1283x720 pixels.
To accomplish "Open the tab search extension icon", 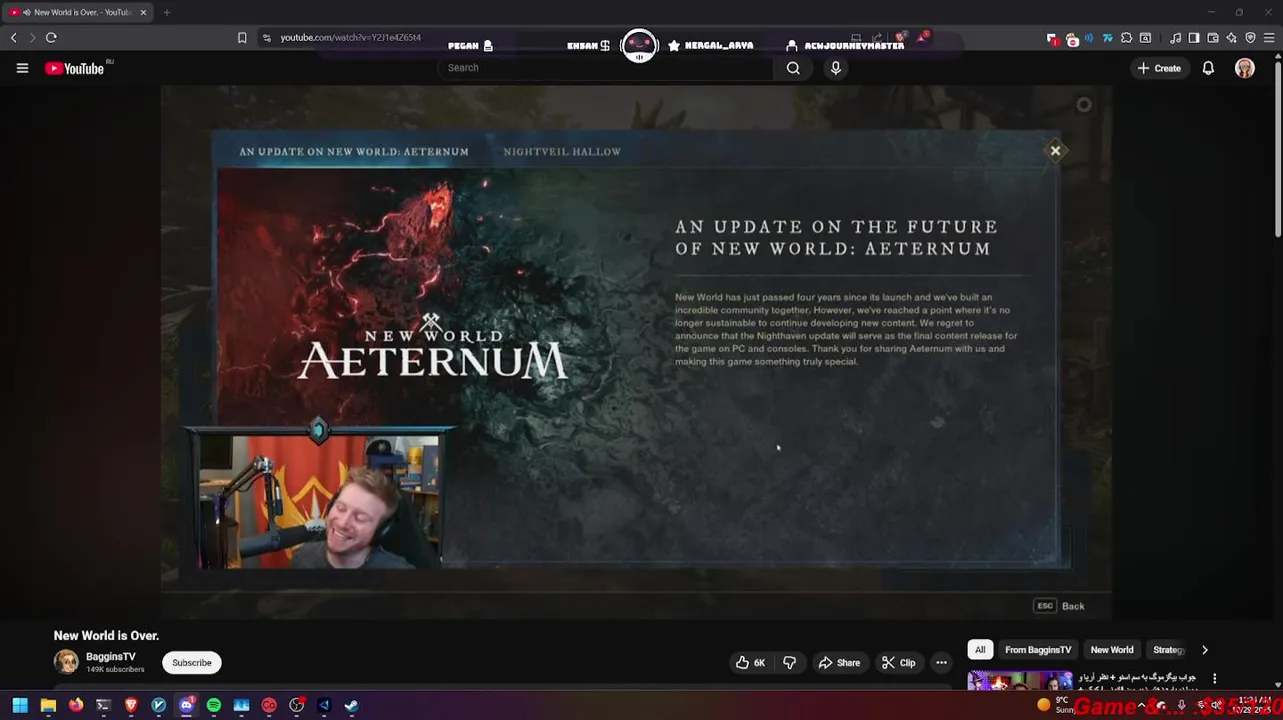I will 1145,38.
